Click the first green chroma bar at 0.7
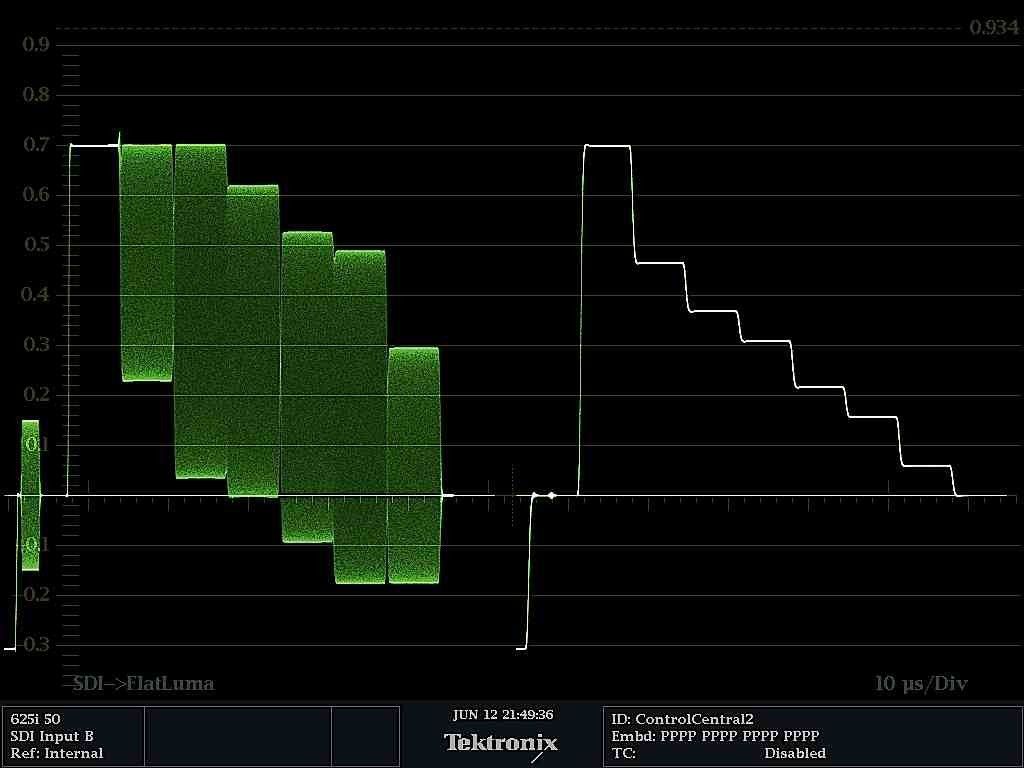1024x768 pixels. pos(146,262)
